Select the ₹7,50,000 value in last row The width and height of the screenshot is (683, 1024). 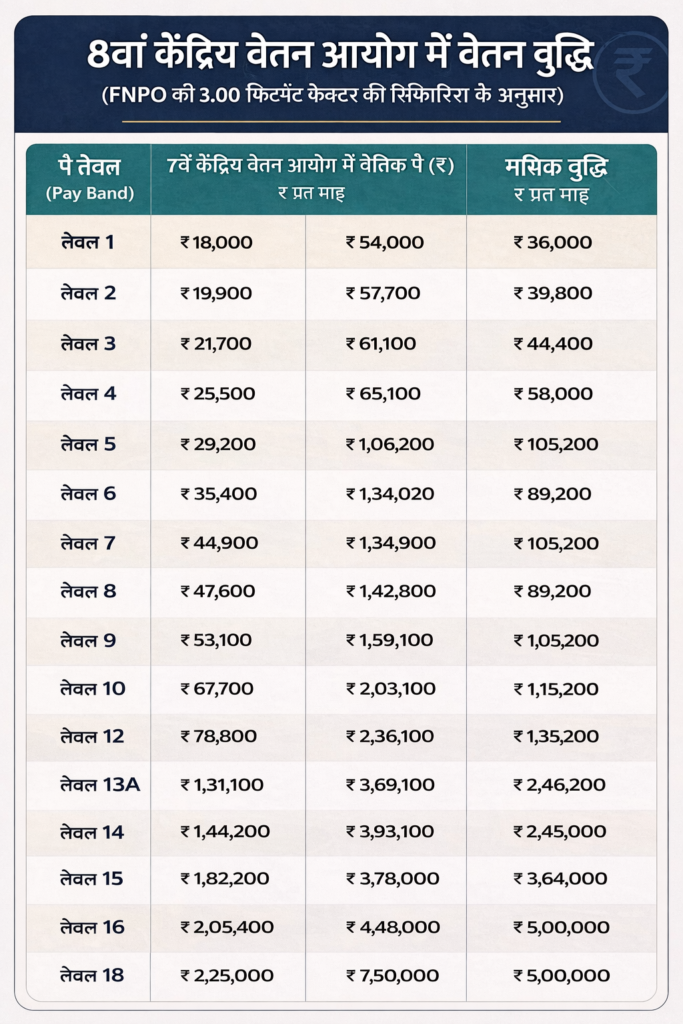(392, 975)
